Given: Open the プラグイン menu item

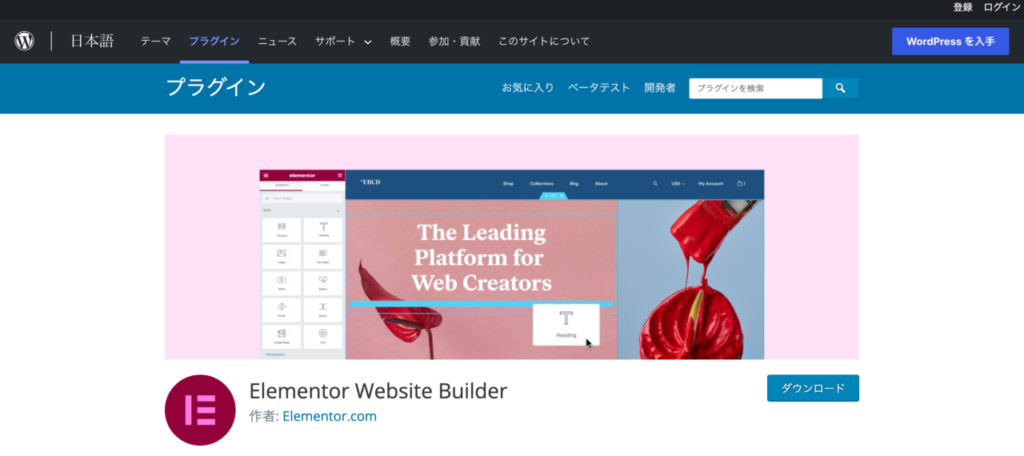Looking at the screenshot, I should (214, 41).
